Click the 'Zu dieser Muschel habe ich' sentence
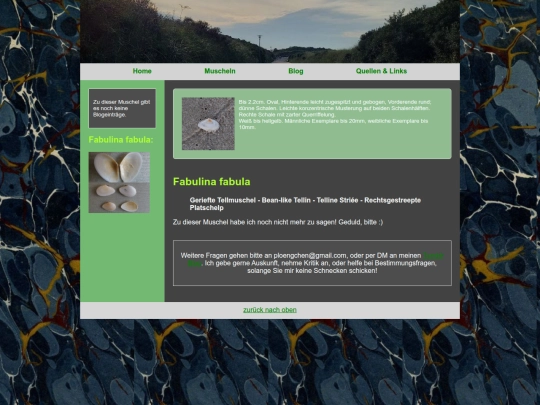Image resolution: width=540 pixels, height=405 pixels. [x=278, y=222]
